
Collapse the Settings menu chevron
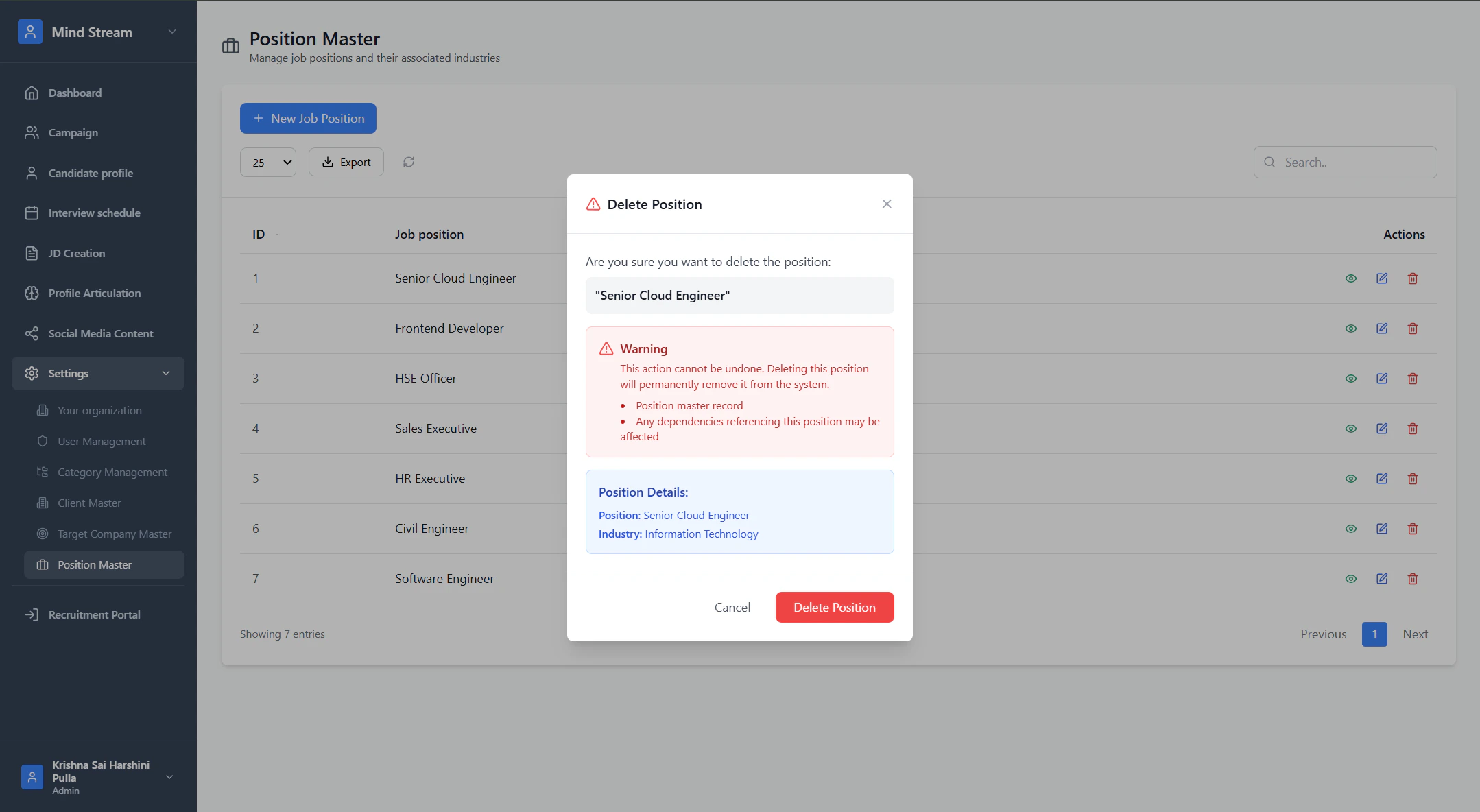click(x=166, y=373)
